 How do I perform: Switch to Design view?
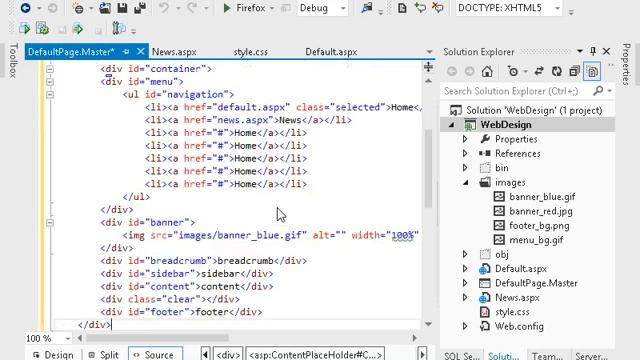coord(53,354)
